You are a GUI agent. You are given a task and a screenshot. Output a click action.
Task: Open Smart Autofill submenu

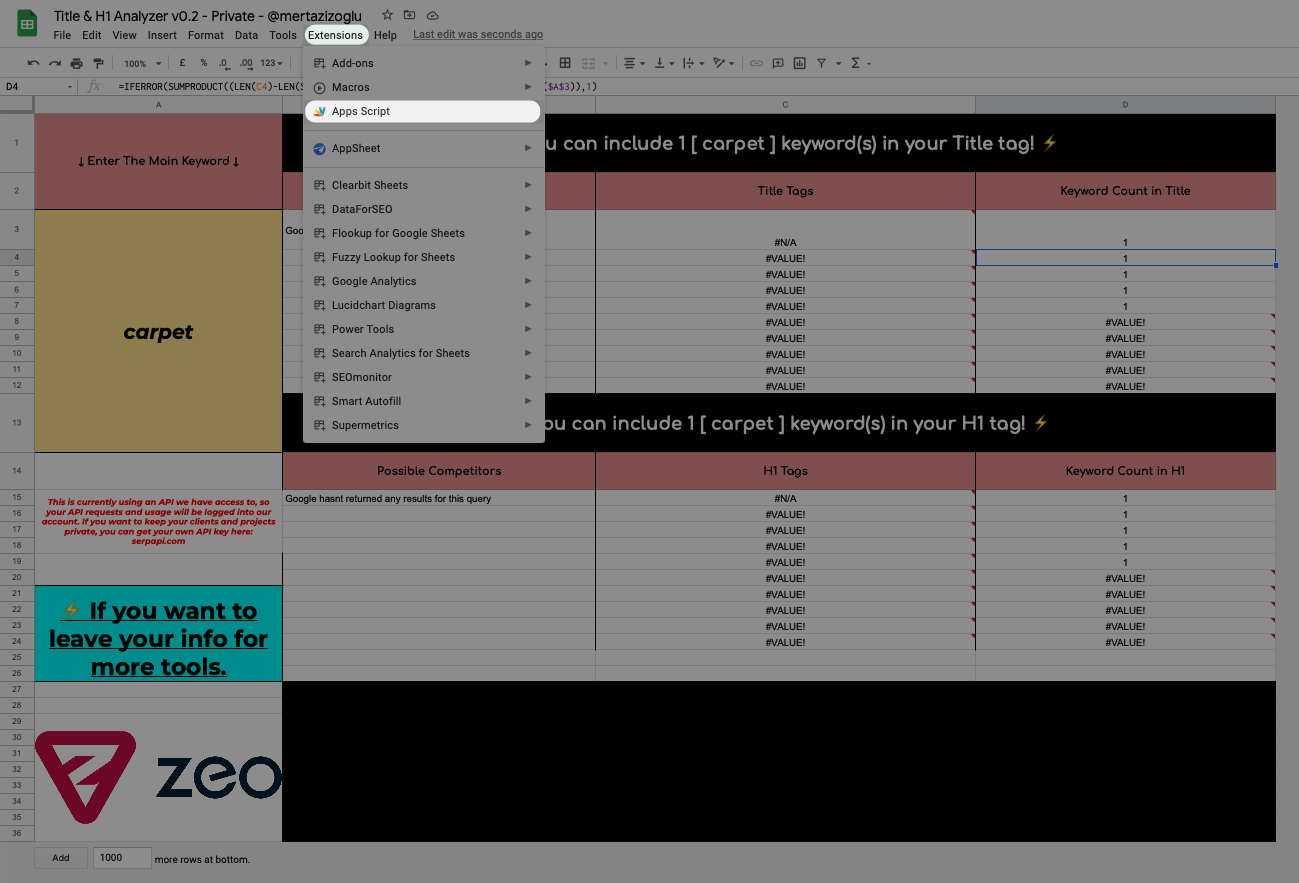pos(424,401)
